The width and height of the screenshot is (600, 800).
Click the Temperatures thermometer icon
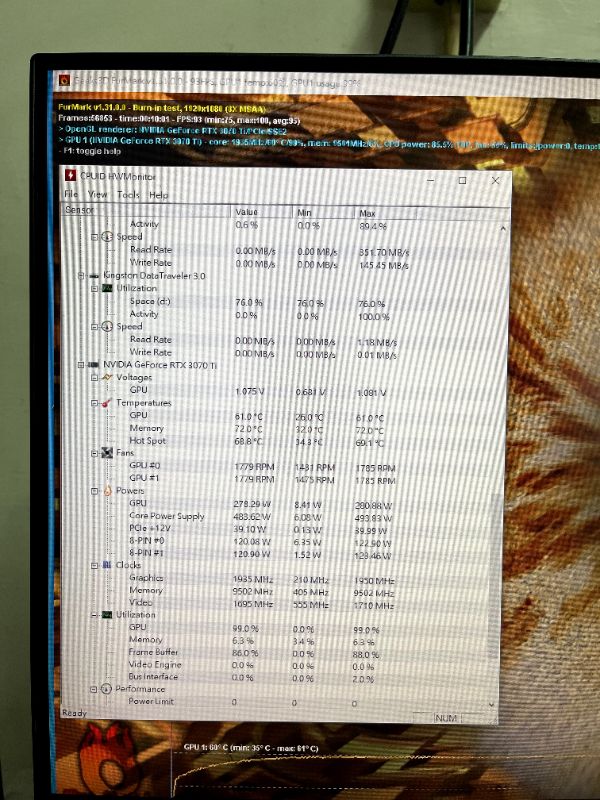coord(107,403)
